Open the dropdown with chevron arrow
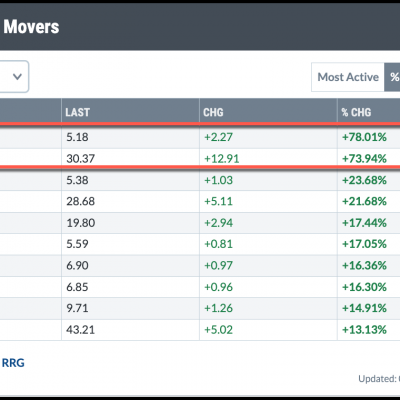The height and width of the screenshot is (400, 400). (x=14, y=77)
